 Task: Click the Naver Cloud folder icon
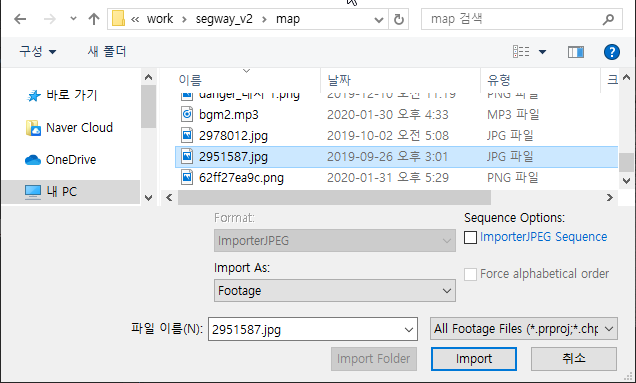pyautogui.click(x=33, y=128)
